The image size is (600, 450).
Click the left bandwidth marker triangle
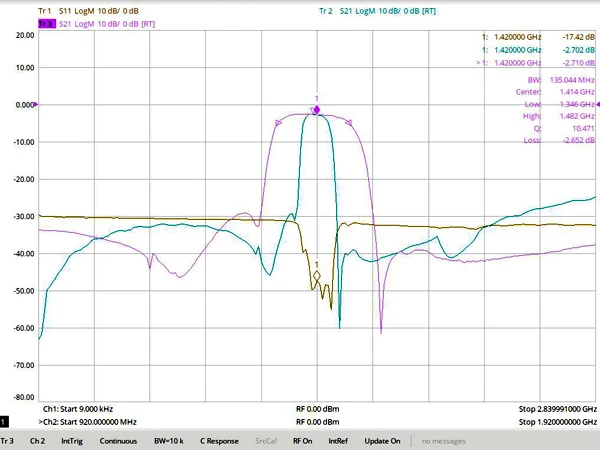277,123
